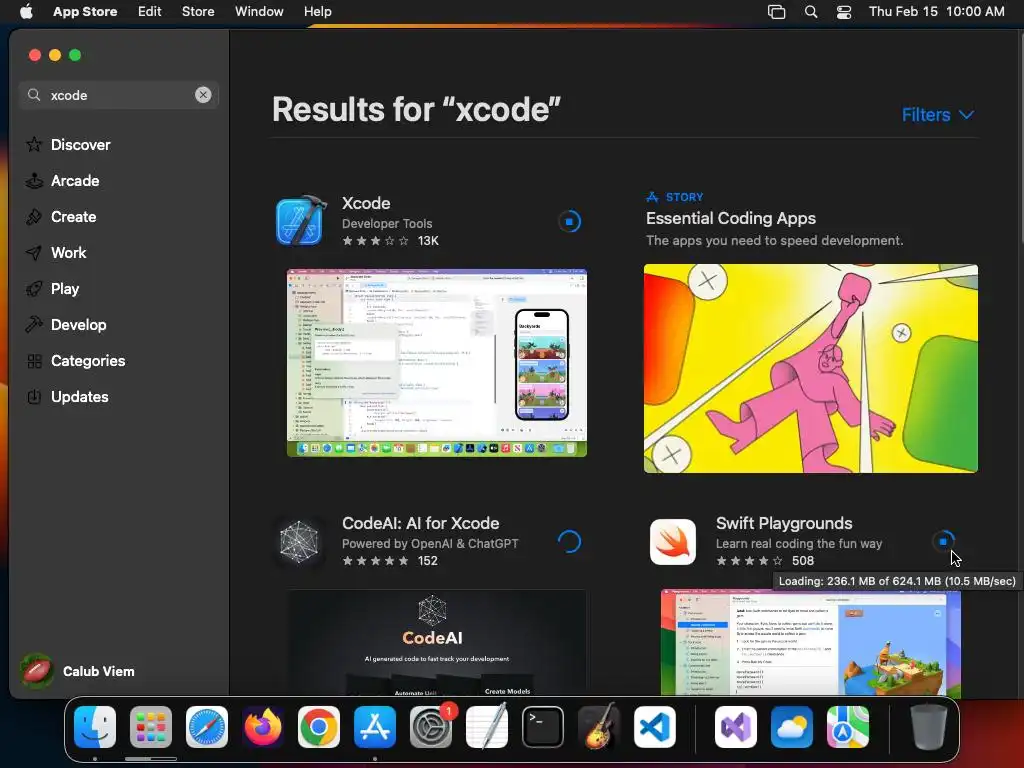Open Visual Studio from the Dock
The height and width of the screenshot is (768, 1024).
(x=736, y=727)
